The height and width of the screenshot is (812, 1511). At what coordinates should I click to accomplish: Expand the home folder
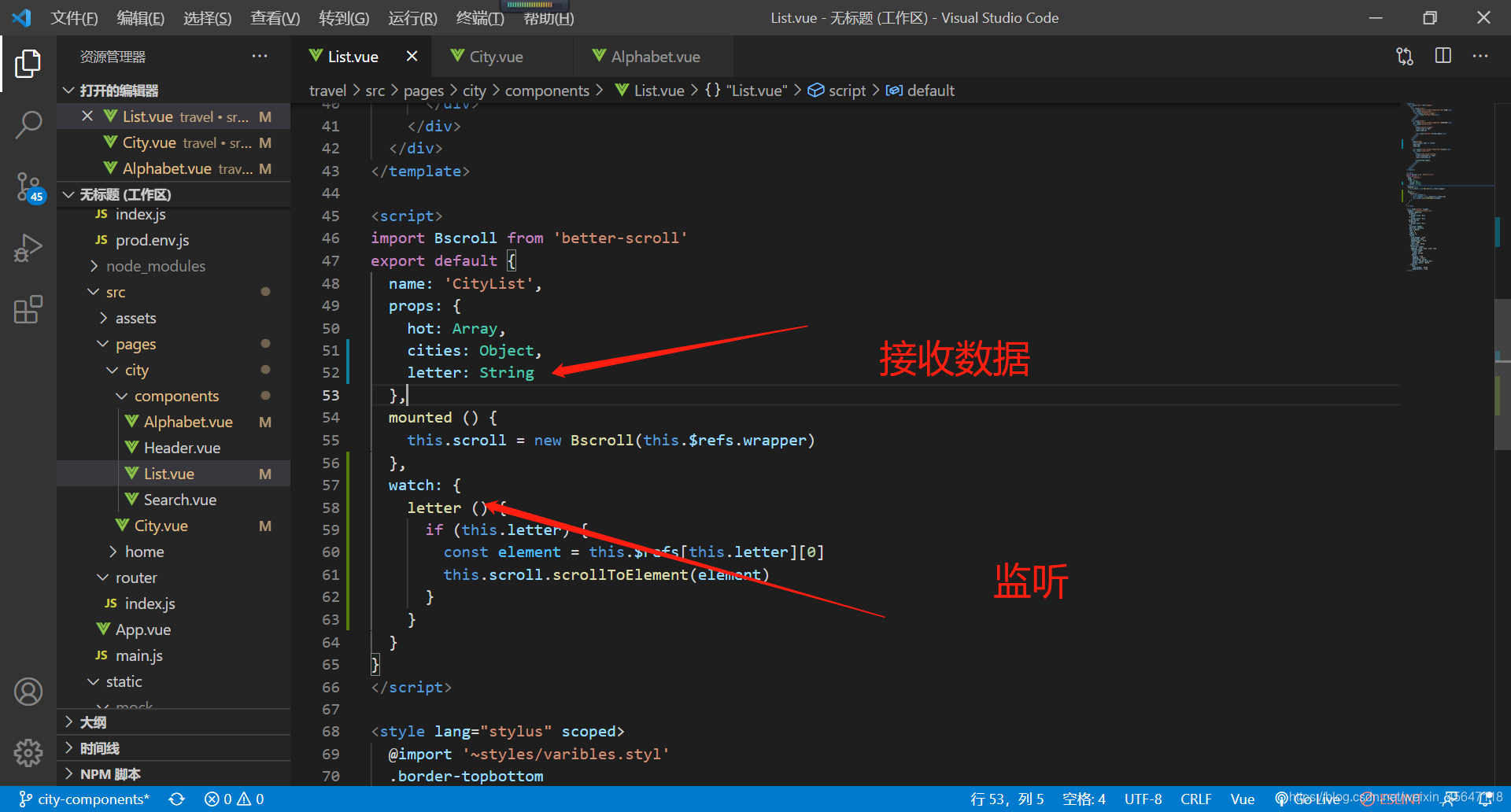coord(144,552)
